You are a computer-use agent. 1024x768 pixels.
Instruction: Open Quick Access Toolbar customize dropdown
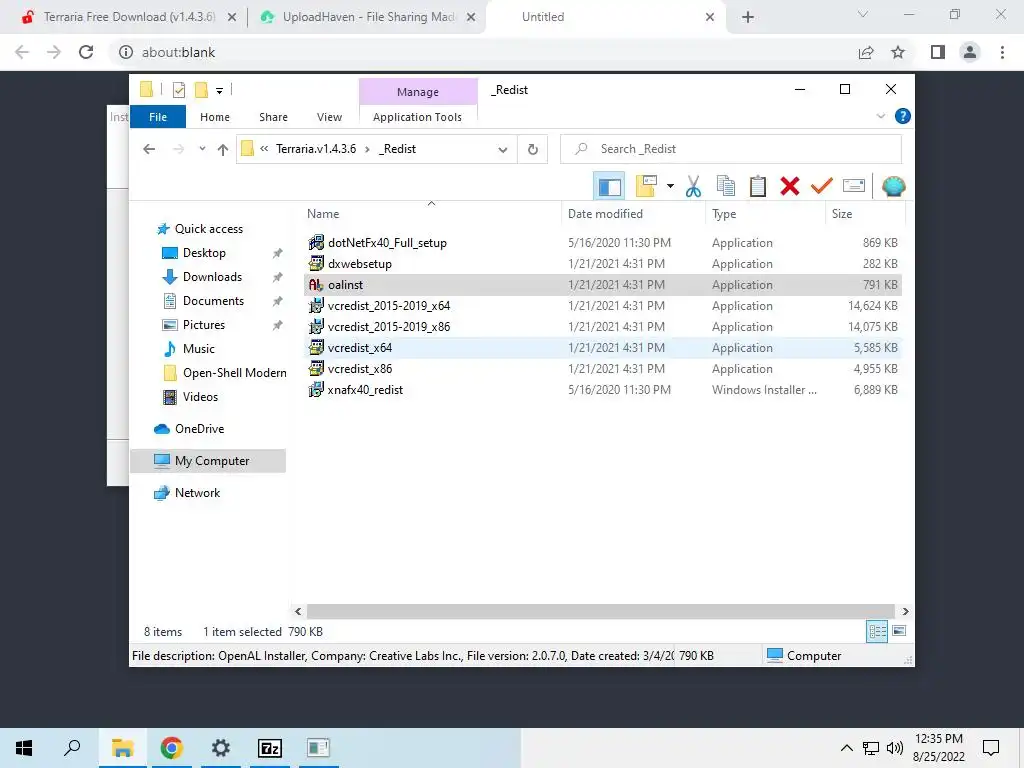point(219,91)
